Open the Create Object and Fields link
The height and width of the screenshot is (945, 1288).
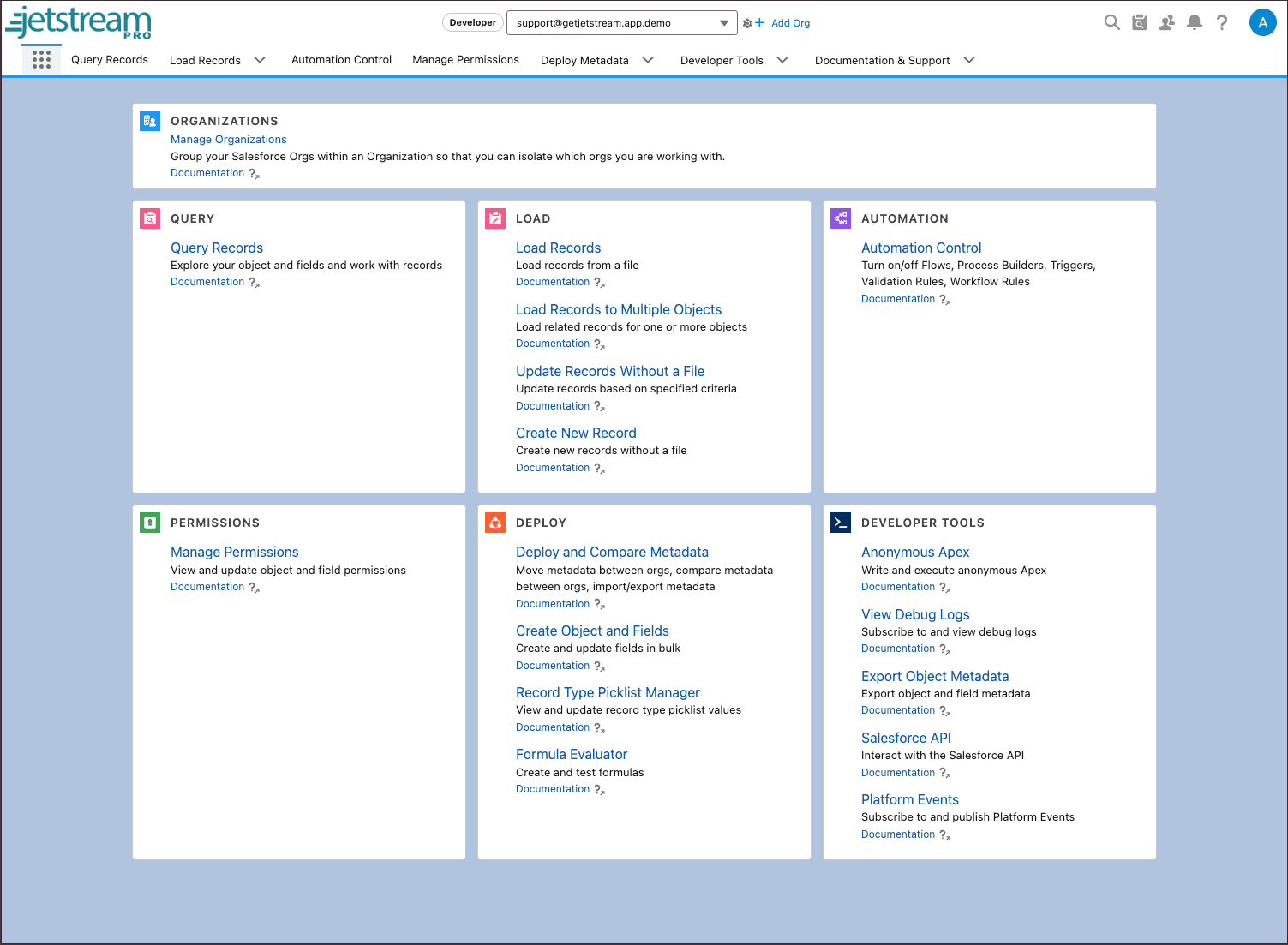[592, 631]
